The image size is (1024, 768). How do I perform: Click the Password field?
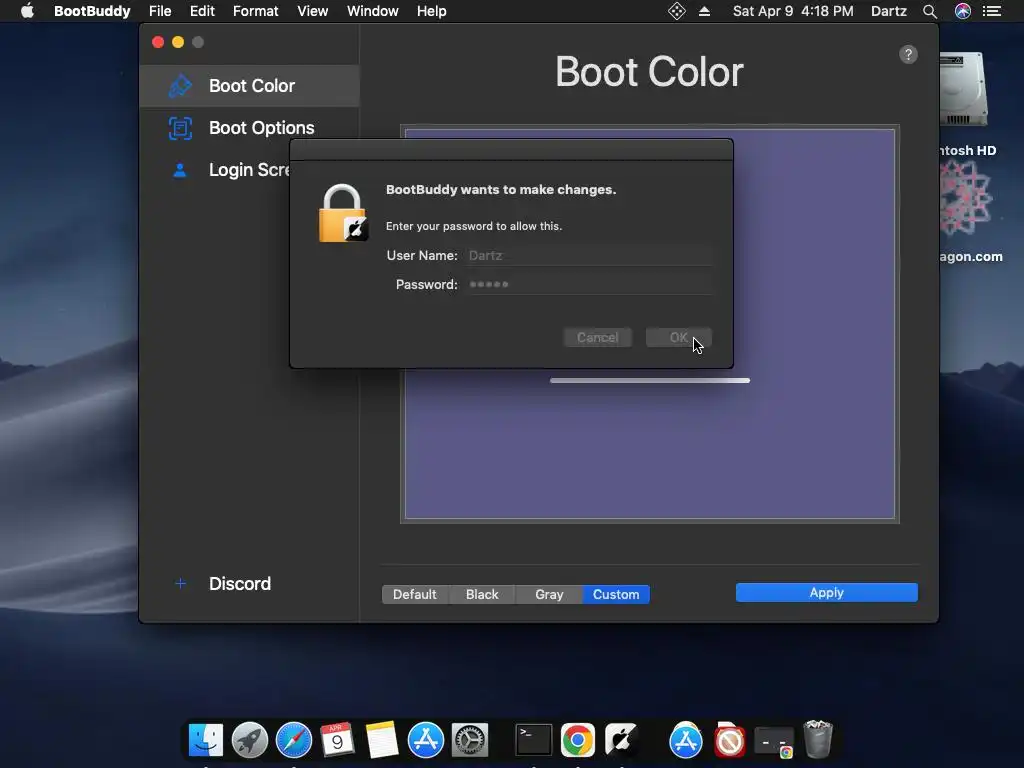pyautogui.click(x=588, y=284)
